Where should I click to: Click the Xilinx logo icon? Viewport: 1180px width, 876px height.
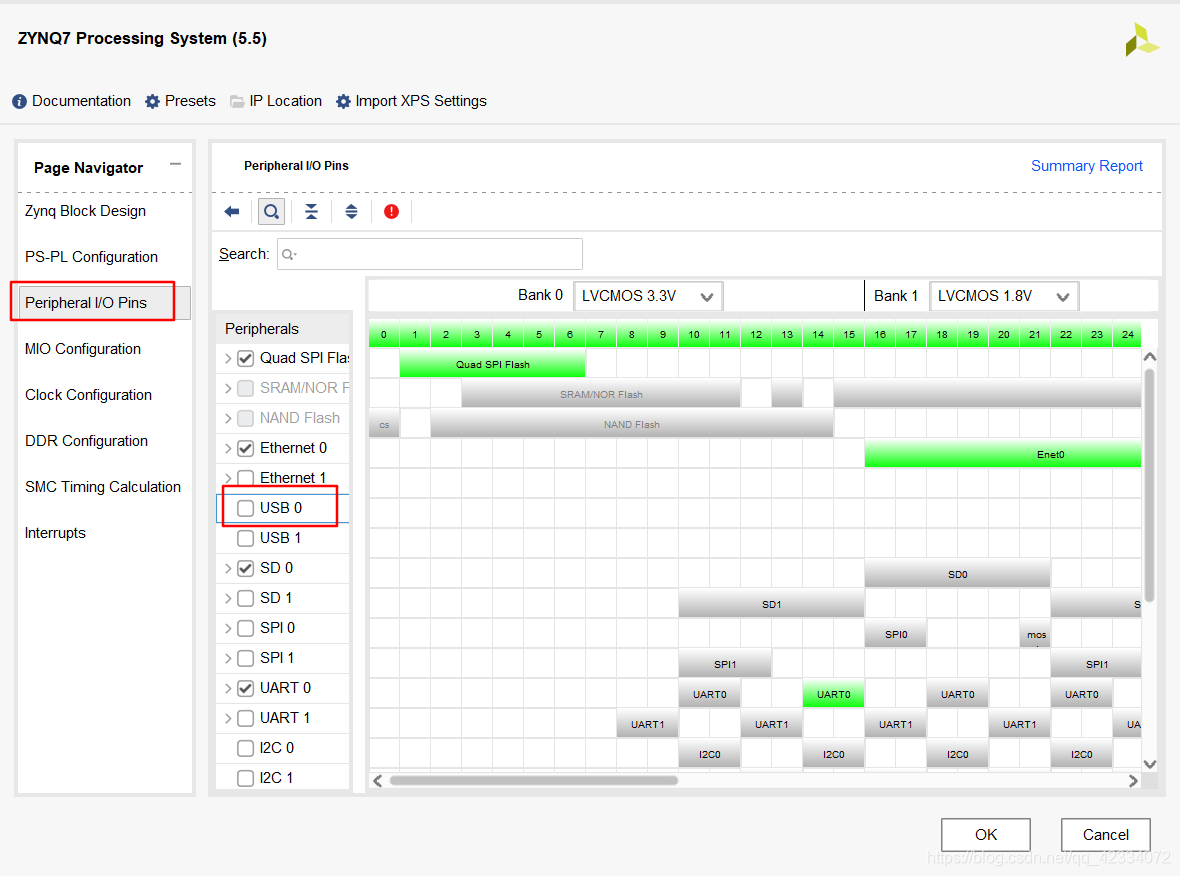[1142, 40]
